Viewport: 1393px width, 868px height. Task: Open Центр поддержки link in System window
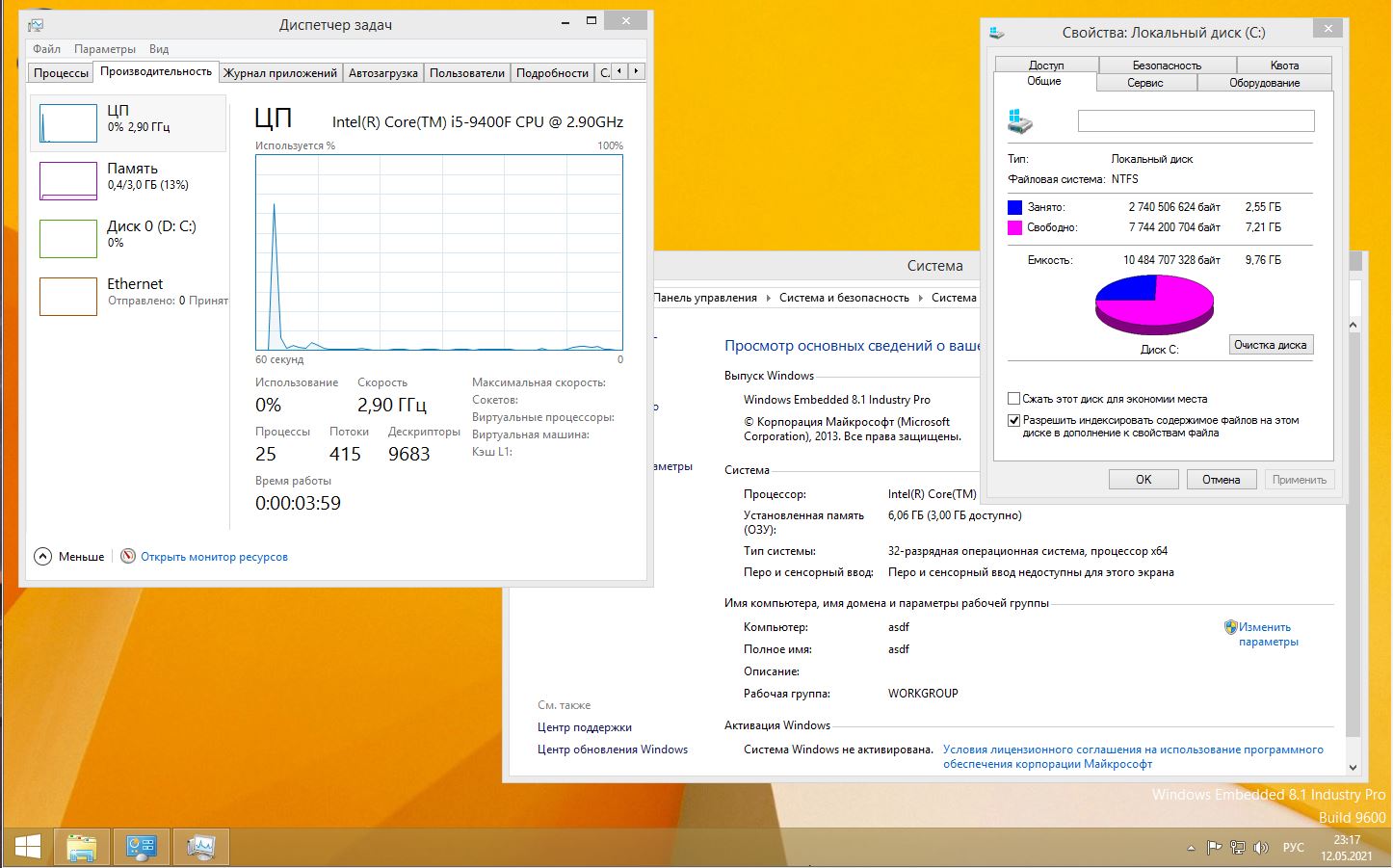(585, 727)
